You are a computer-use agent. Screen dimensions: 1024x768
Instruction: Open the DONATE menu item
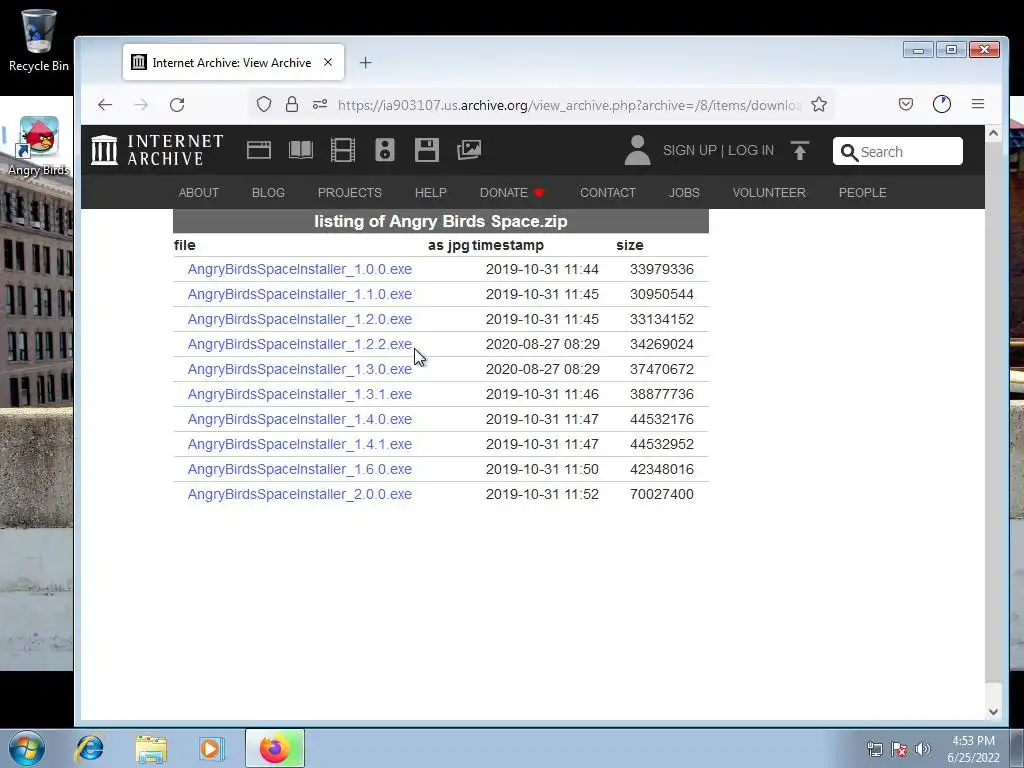(x=512, y=193)
